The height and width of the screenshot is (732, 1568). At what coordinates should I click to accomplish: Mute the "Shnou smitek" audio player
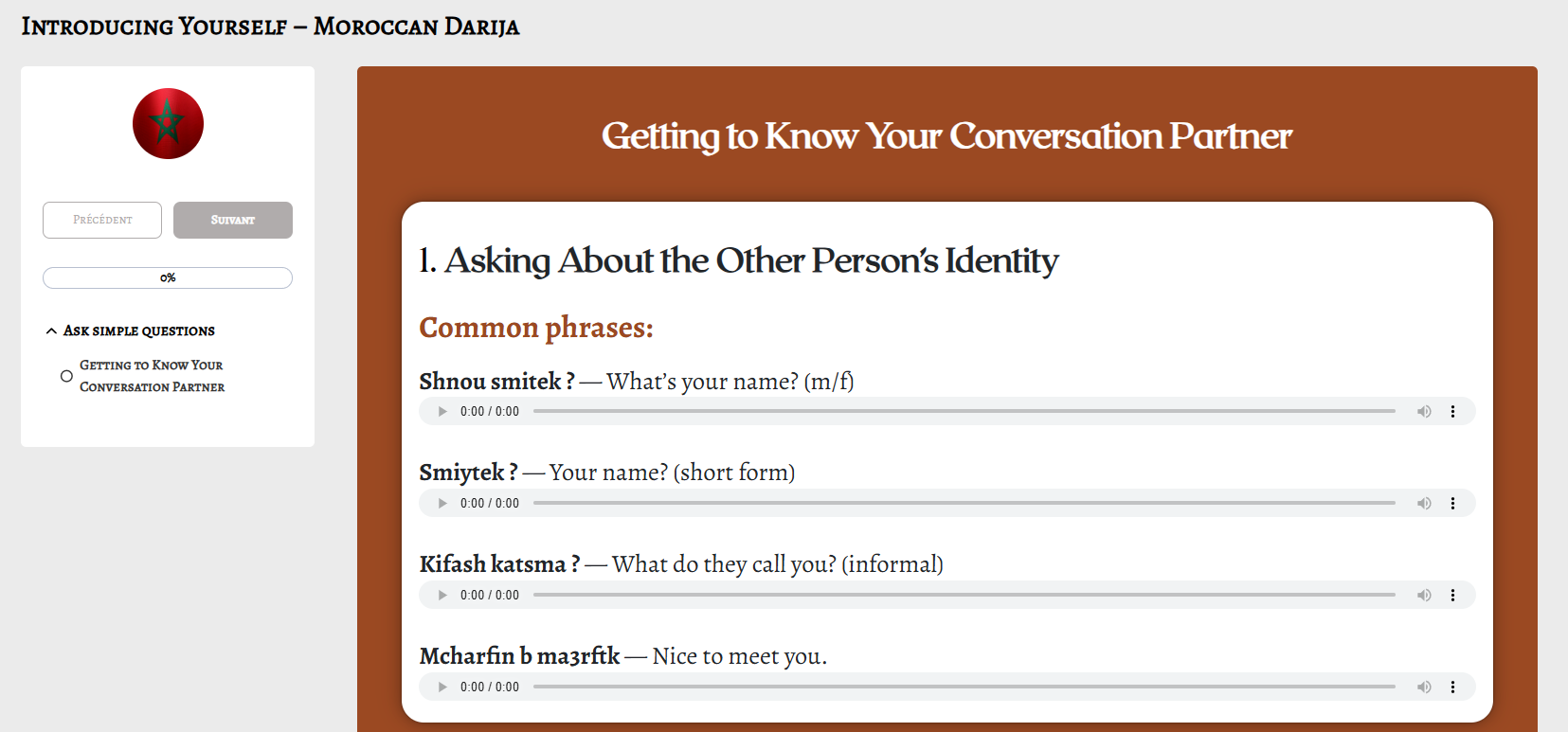(1424, 412)
